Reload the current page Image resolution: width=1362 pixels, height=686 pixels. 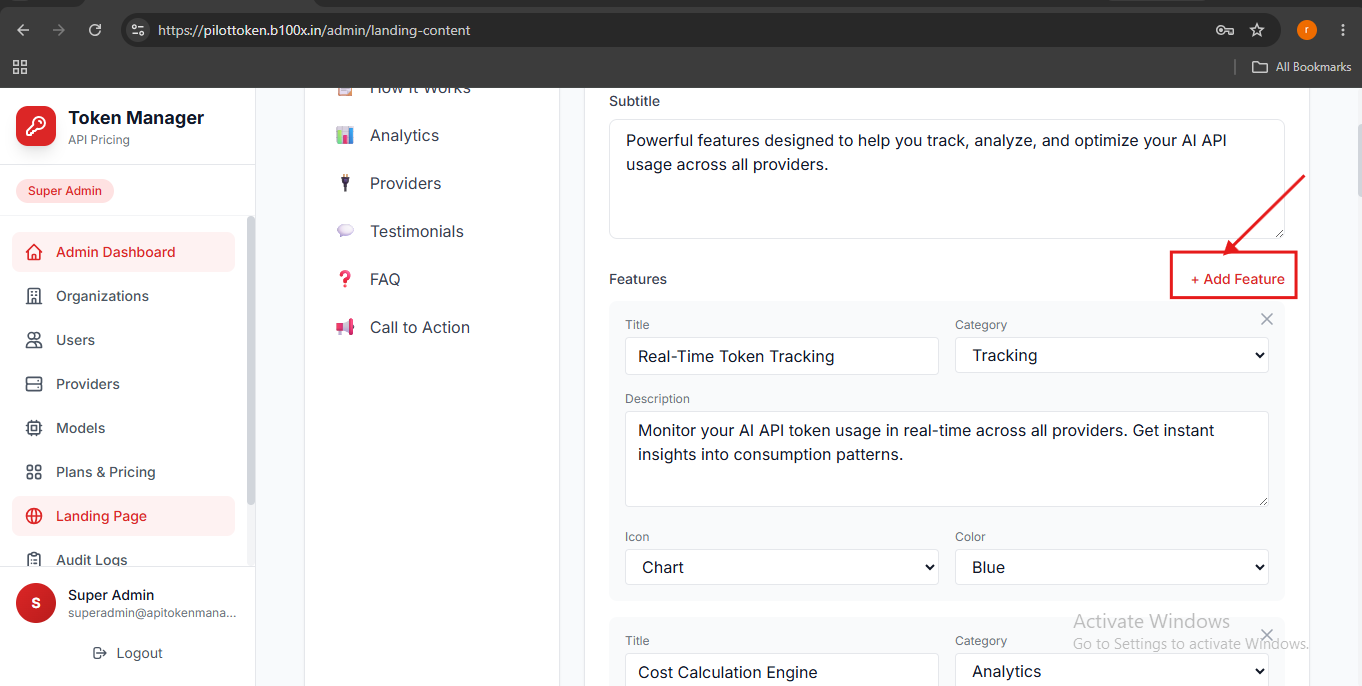pyautogui.click(x=95, y=30)
